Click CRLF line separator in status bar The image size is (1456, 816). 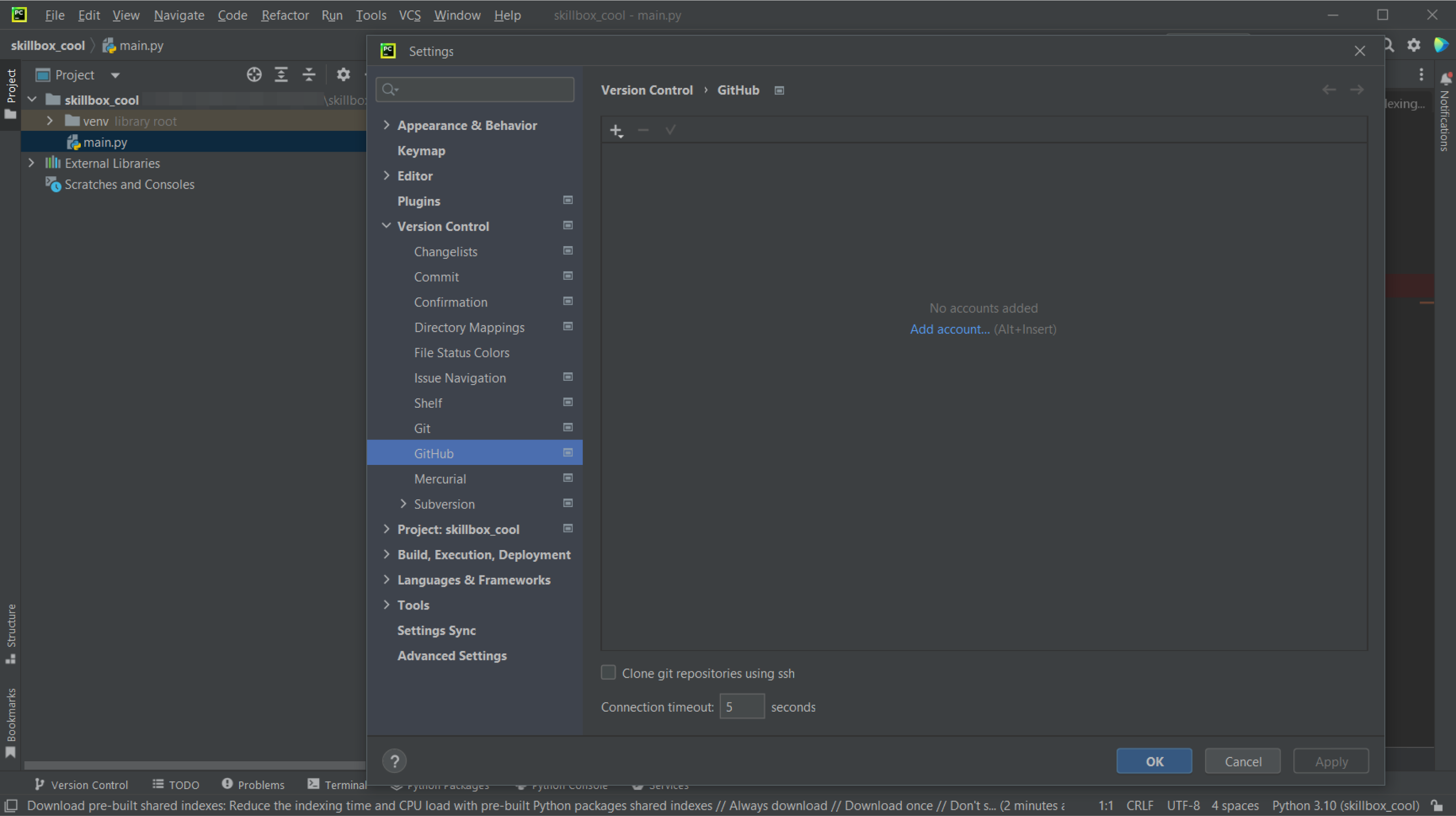pos(1139,805)
